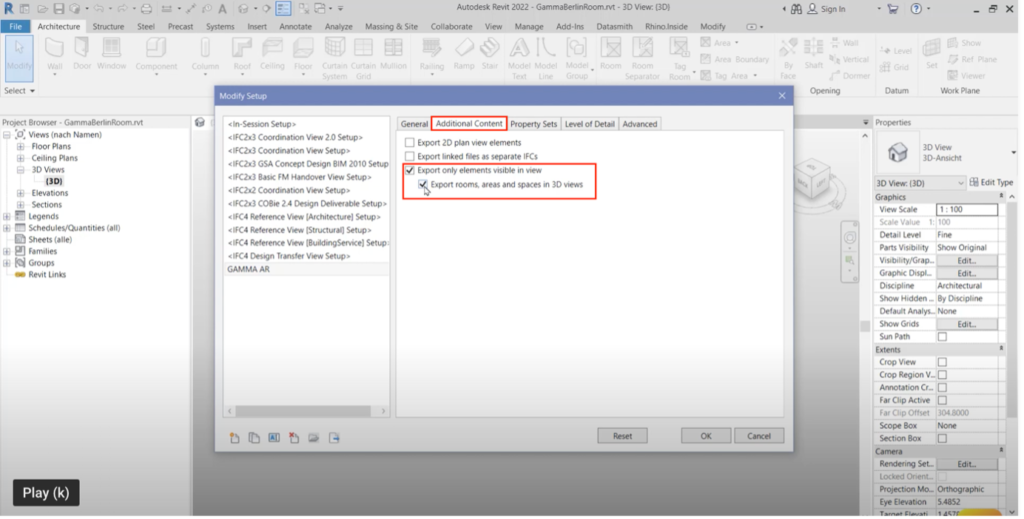The width and height of the screenshot is (1024, 519).
Task: Click Edit Type in Properties
Action: click(991, 183)
